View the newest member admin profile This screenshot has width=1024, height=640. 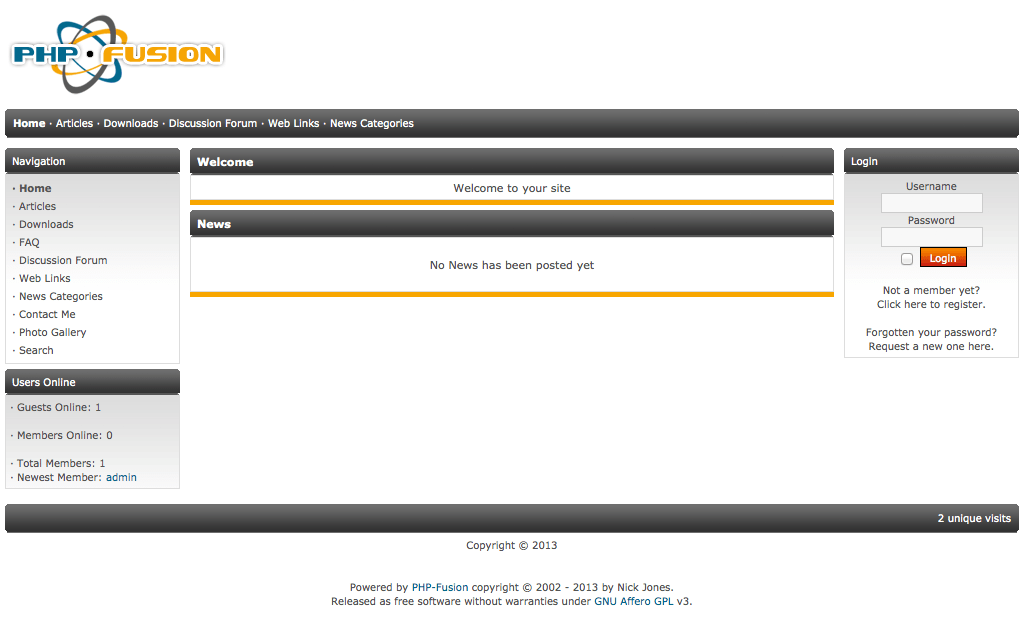[x=123, y=477]
